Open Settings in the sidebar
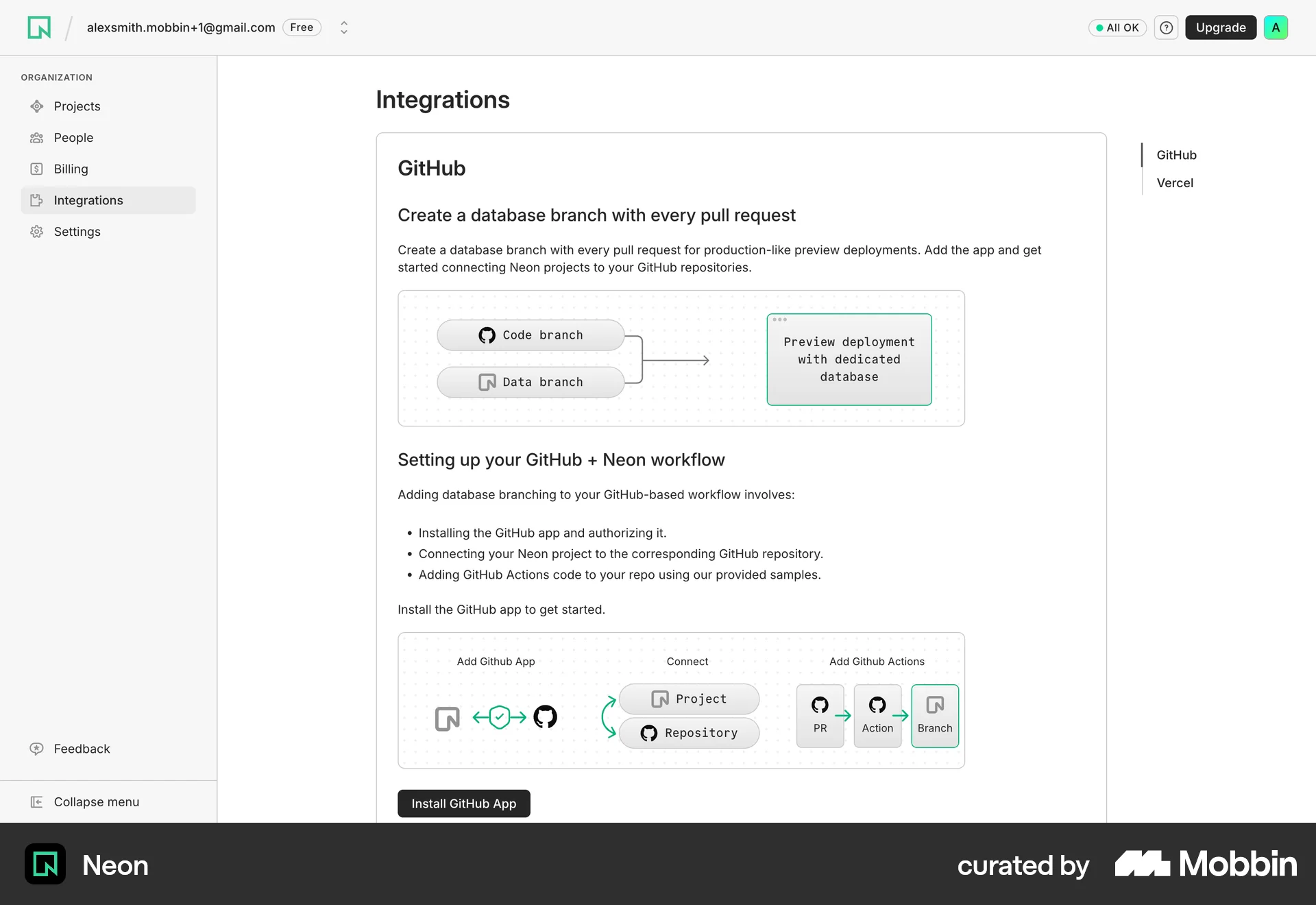 pyautogui.click(x=108, y=232)
